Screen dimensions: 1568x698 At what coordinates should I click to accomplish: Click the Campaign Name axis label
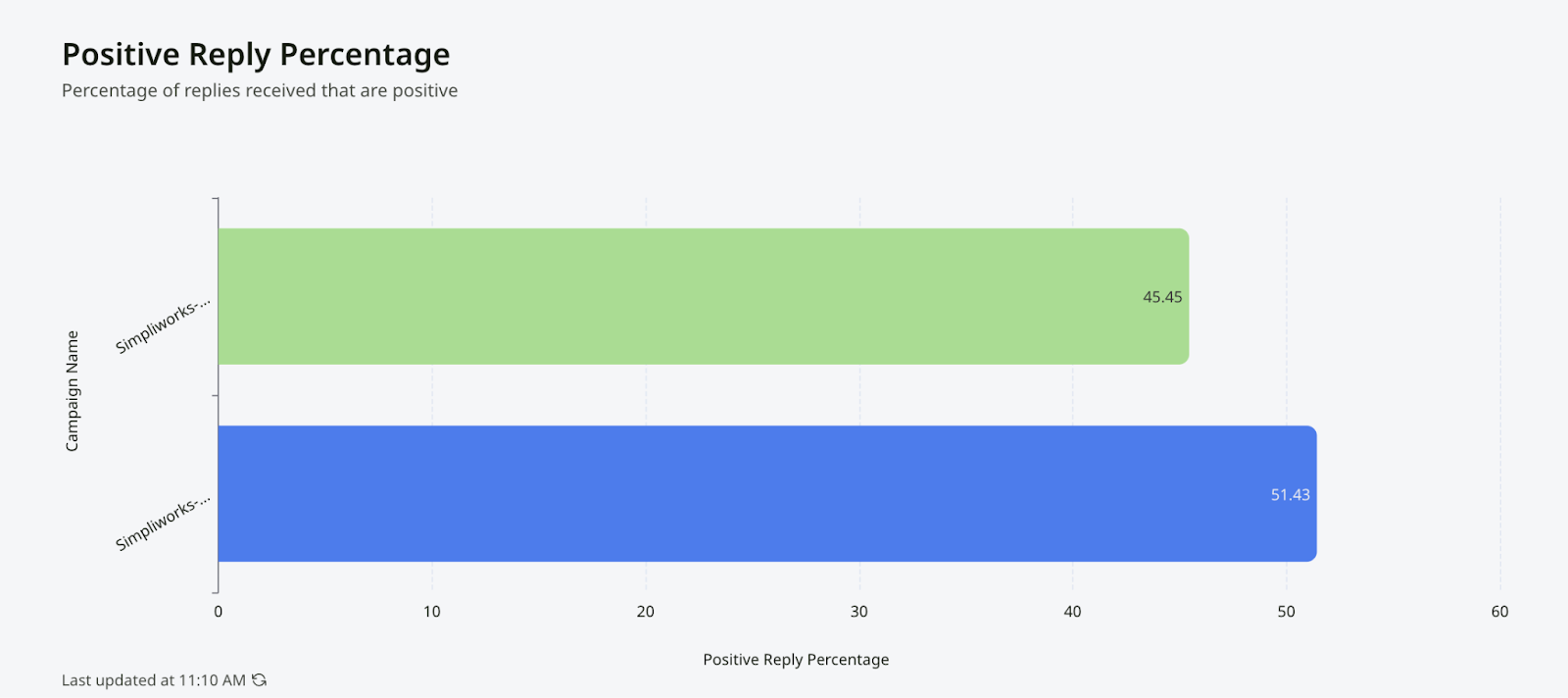(72, 391)
